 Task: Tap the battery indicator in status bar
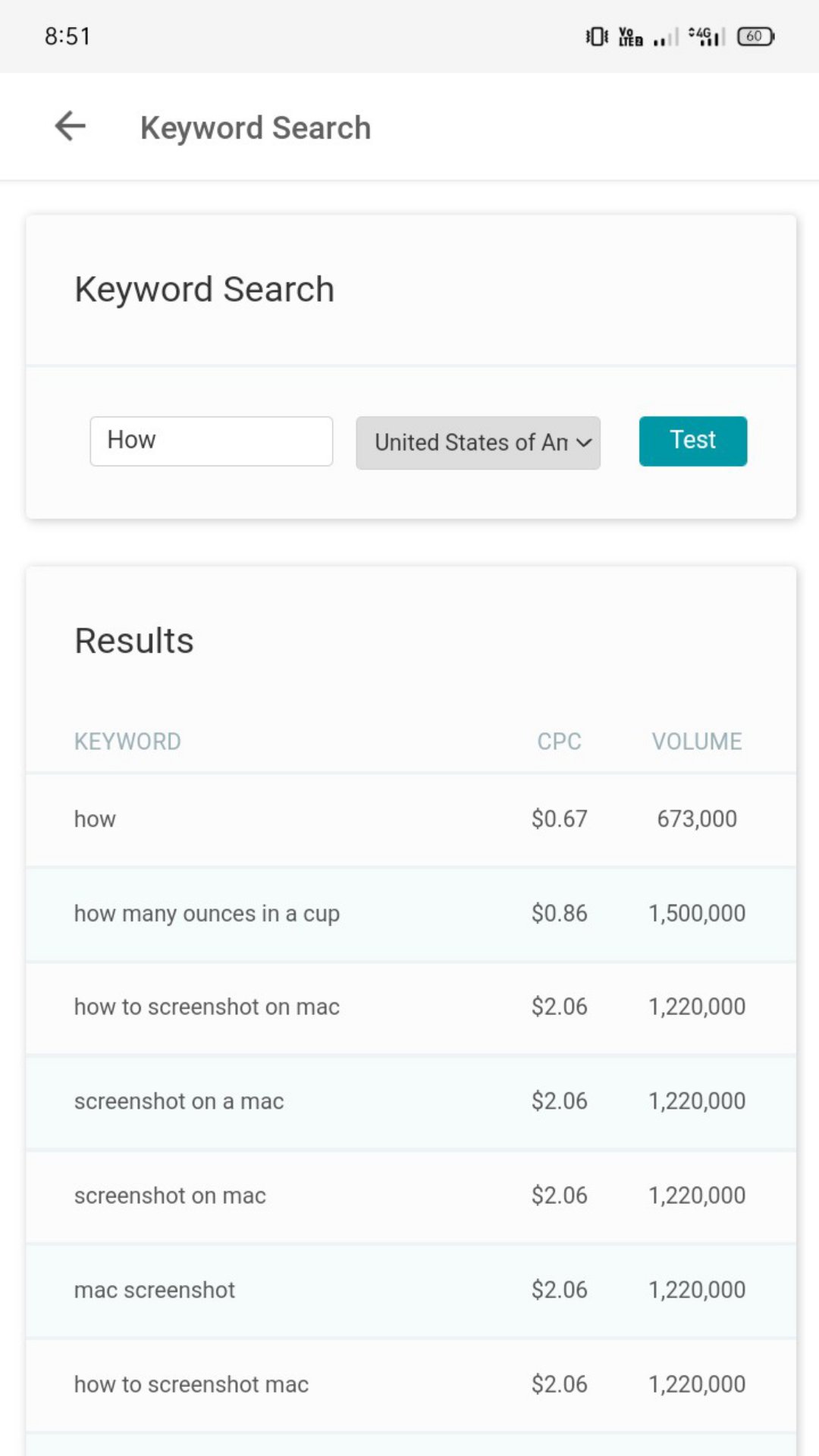coord(755,36)
